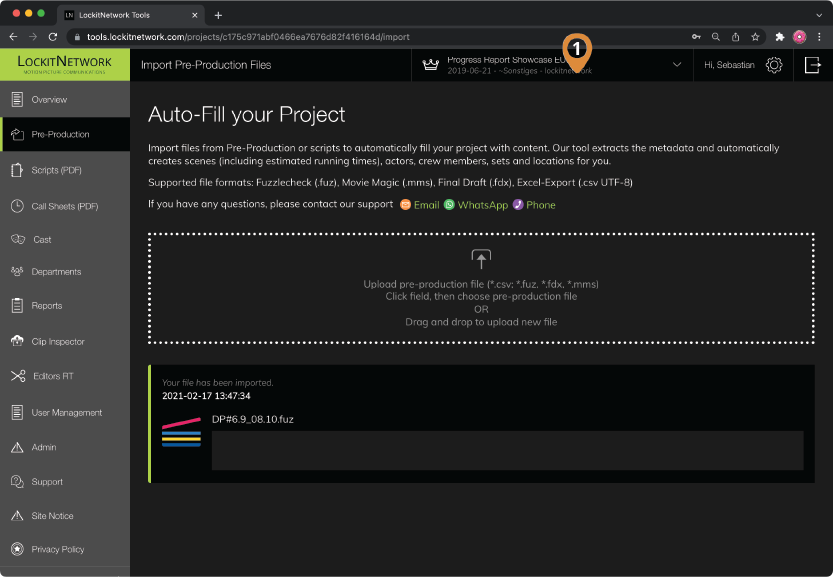The height and width of the screenshot is (577, 833).
Task: Click the Reports clipboard icon
Action: [x=17, y=306]
